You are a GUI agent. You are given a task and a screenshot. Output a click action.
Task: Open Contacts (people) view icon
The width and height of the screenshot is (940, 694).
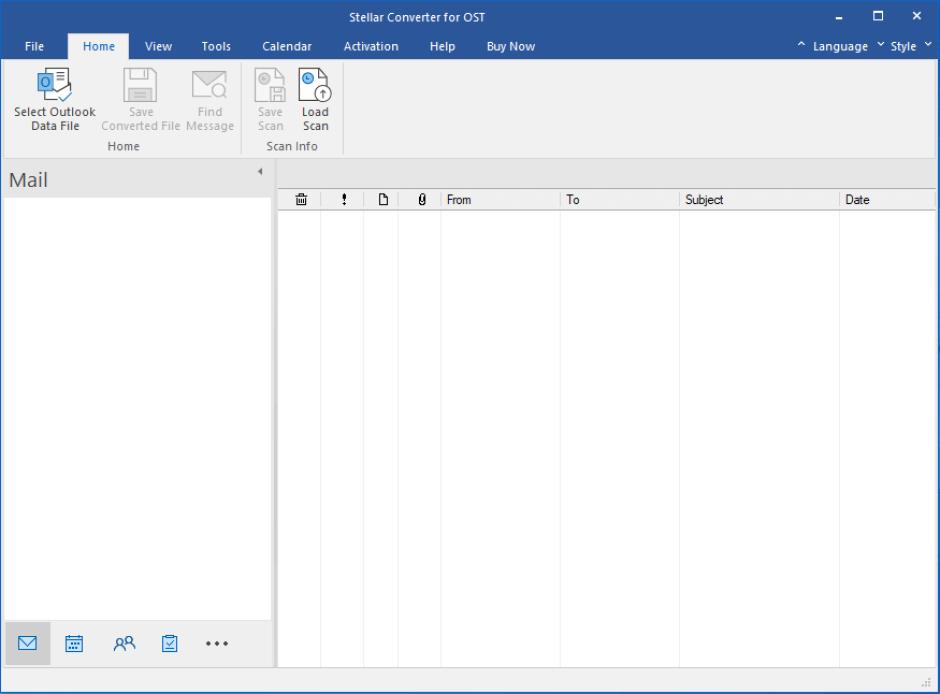point(124,644)
